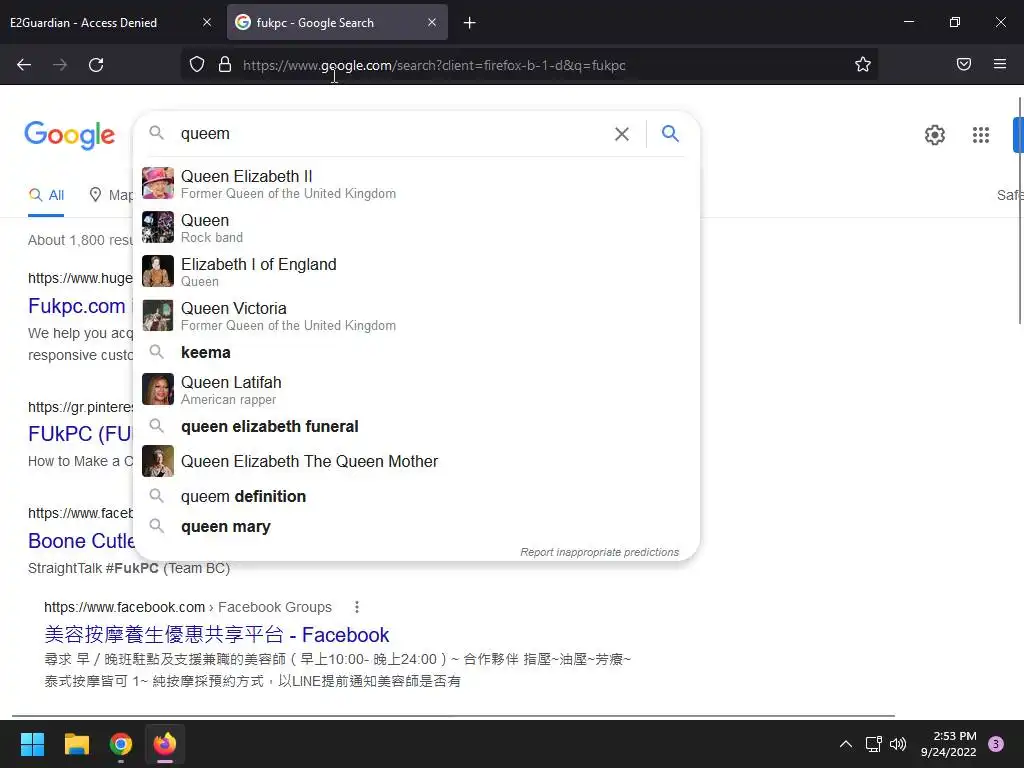Image resolution: width=1024 pixels, height=768 pixels.
Task: Click the Google logo
Action: coord(69,135)
